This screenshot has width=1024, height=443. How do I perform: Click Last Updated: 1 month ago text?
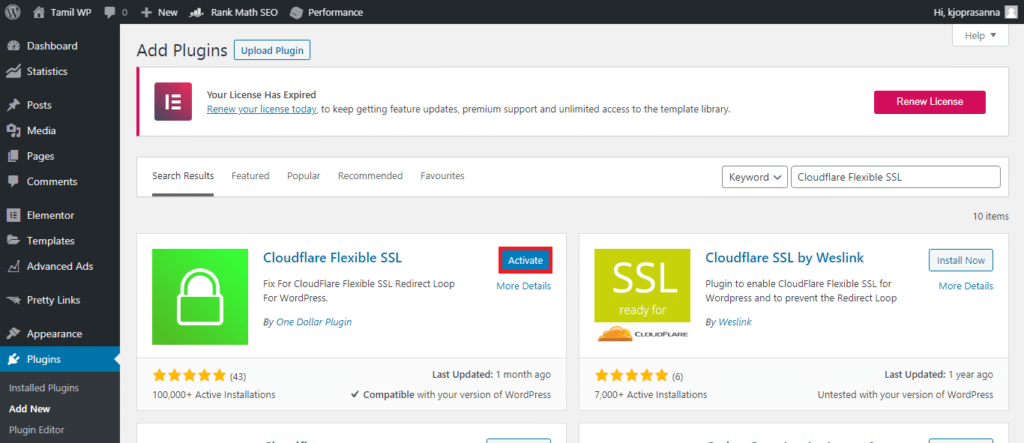coord(491,375)
